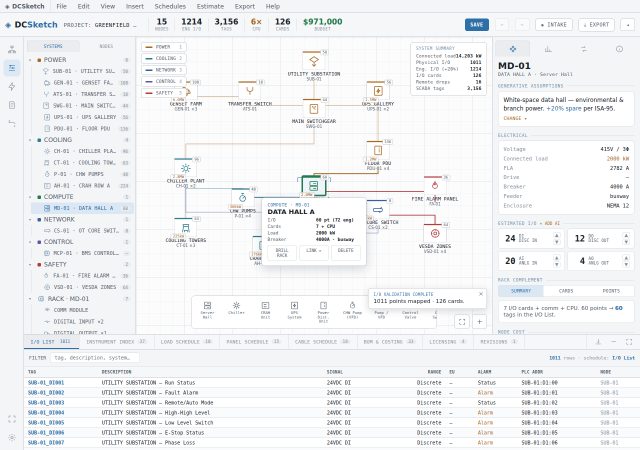Open the Estimate menu
The height and width of the screenshot is (450, 640).
pyautogui.click(x=210, y=6)
